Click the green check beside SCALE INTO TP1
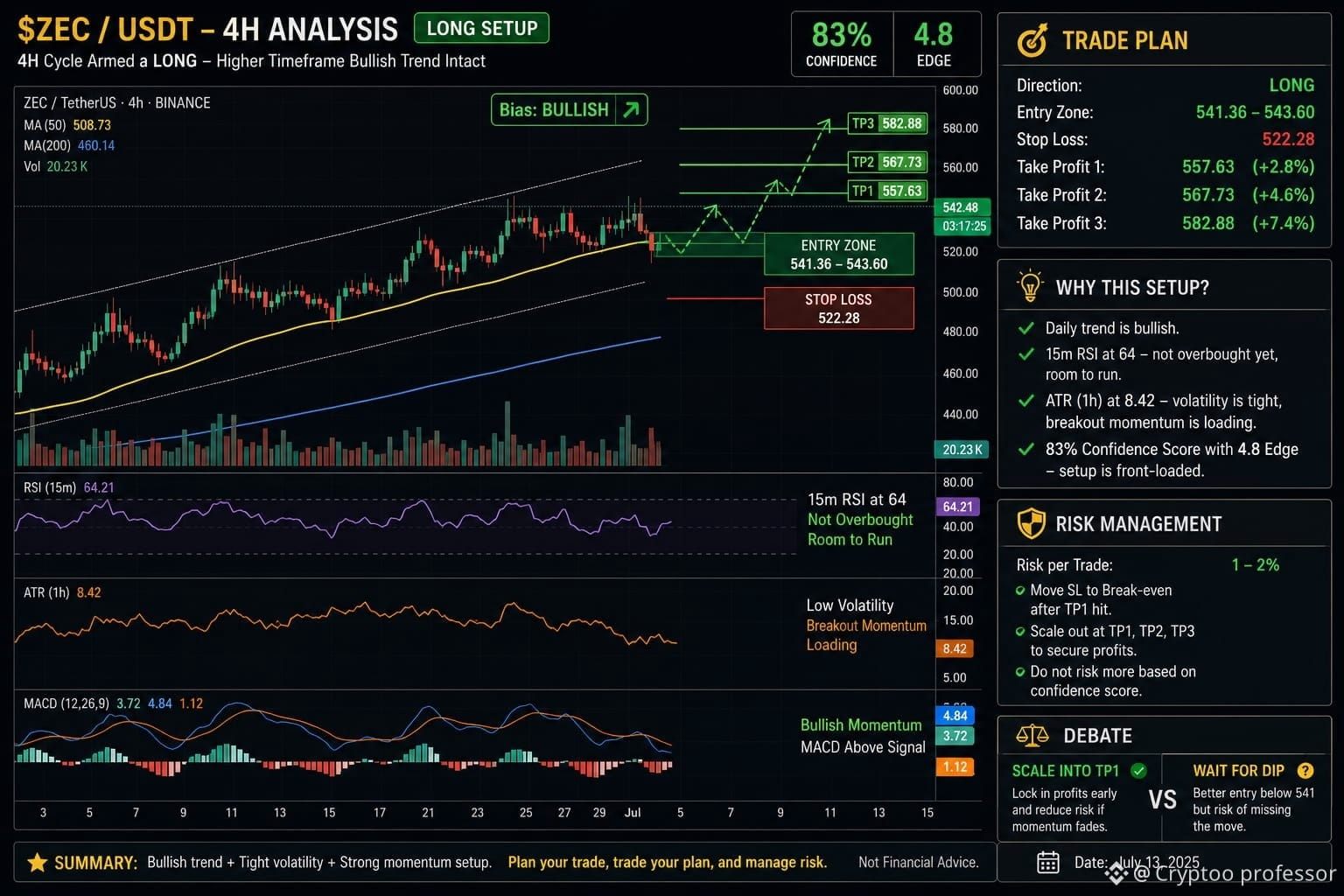The width and height of the screenshot is (1344, 896). 1138,770
